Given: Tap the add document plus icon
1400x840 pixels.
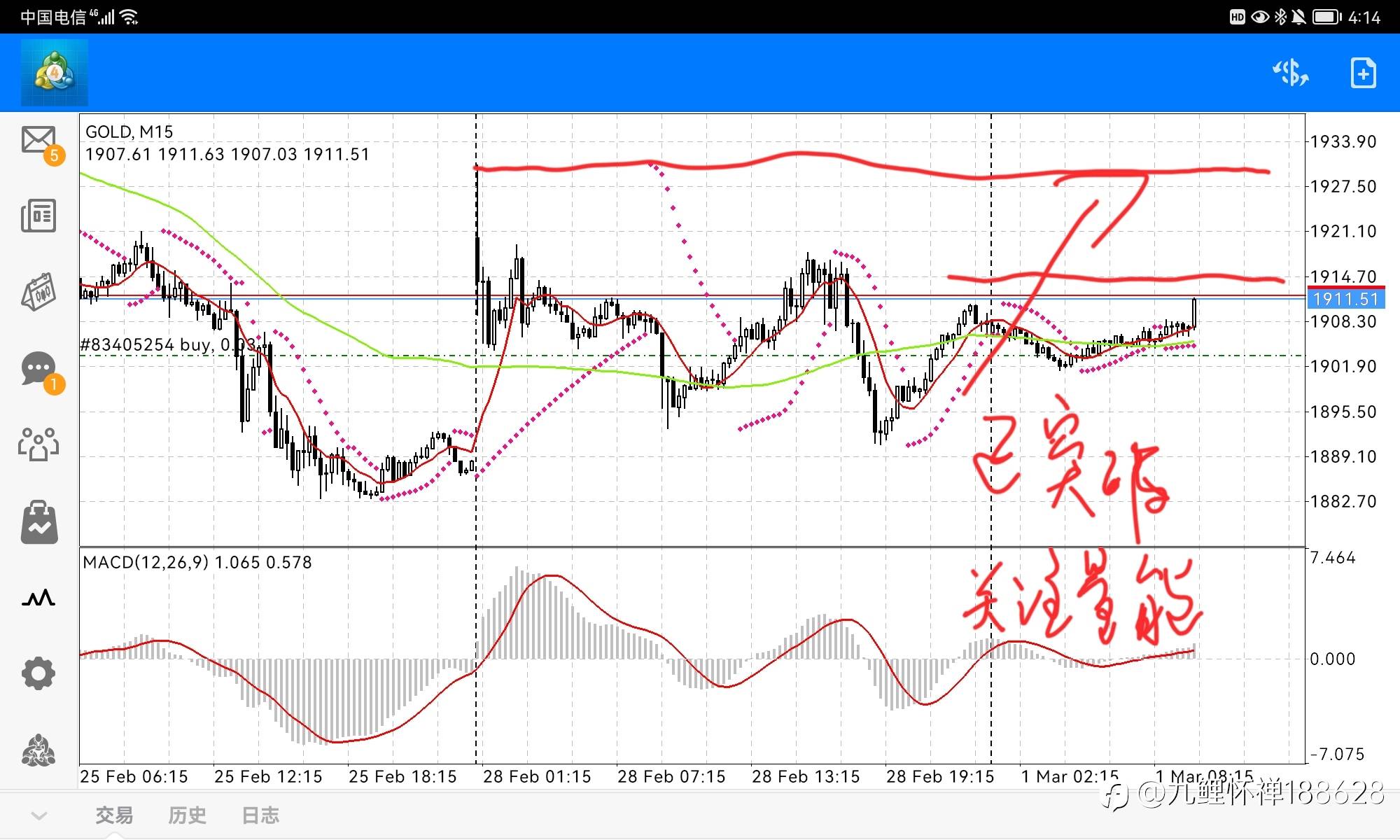Looking at the screenshot, I should (1362, 73).
